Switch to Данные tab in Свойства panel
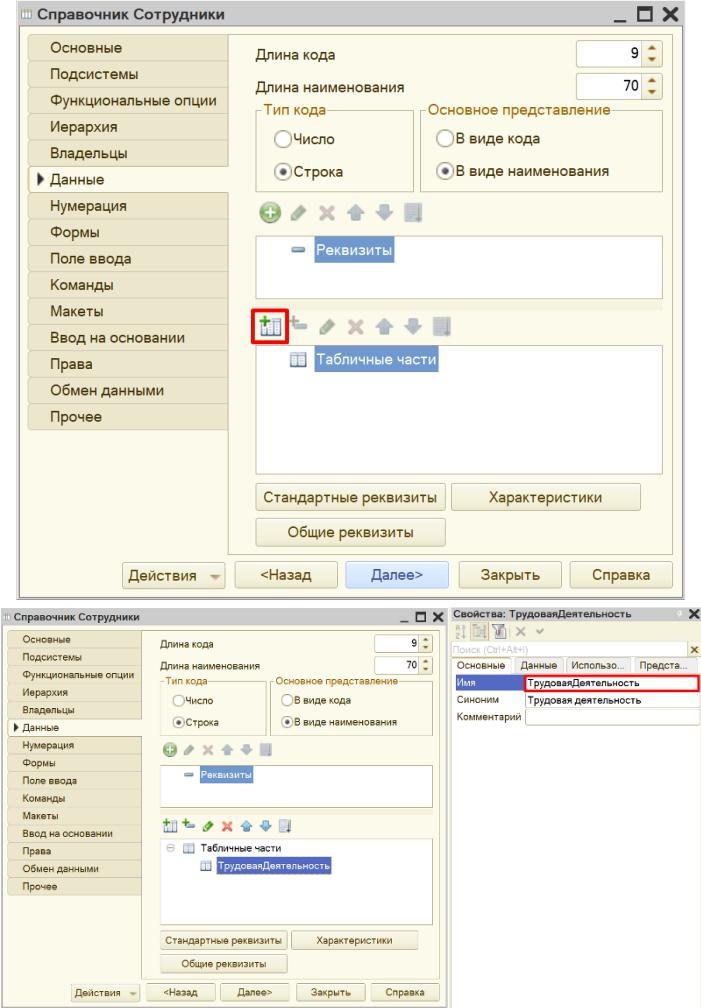 [539, 665]
